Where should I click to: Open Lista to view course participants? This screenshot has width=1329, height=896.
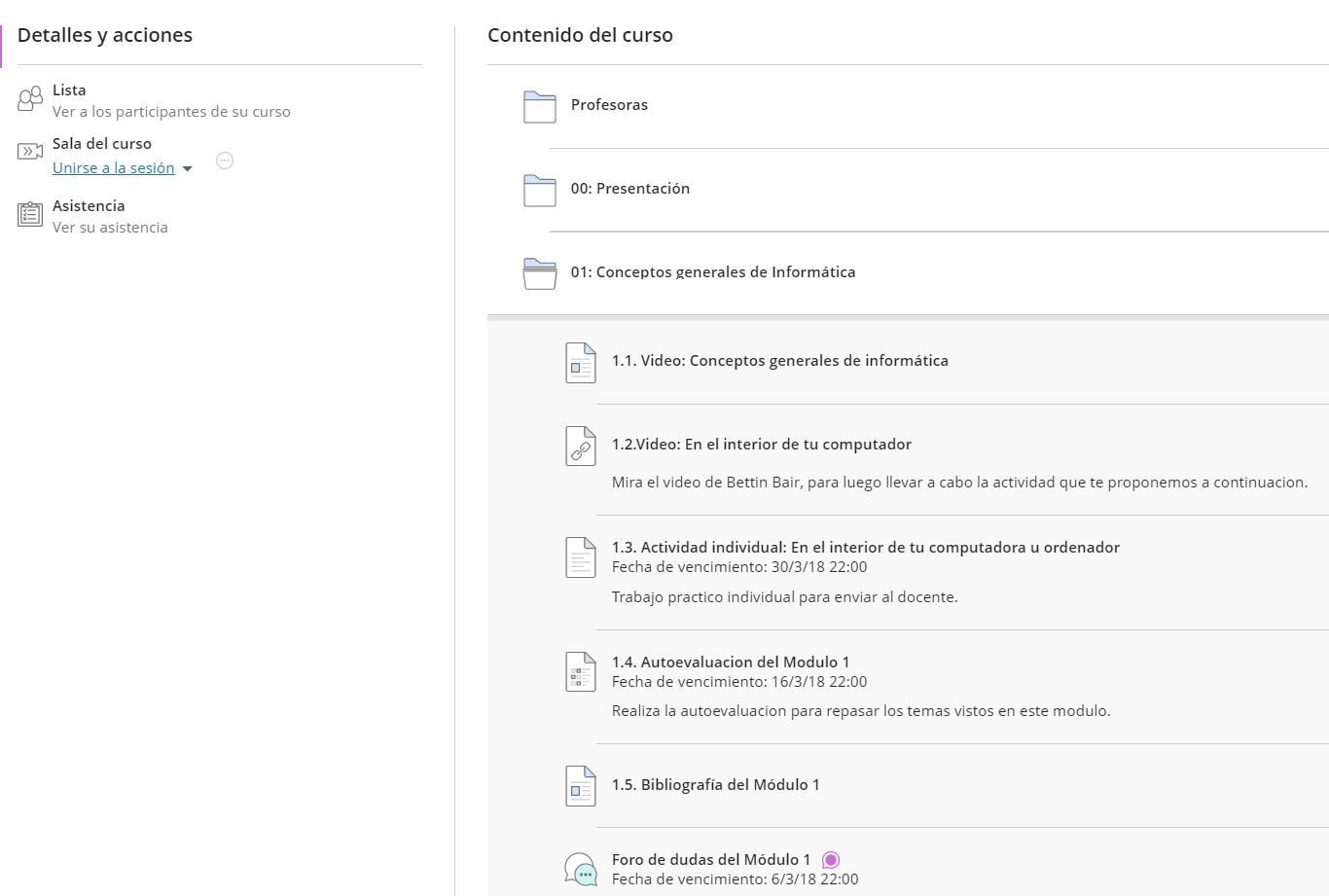coord(69,90)
